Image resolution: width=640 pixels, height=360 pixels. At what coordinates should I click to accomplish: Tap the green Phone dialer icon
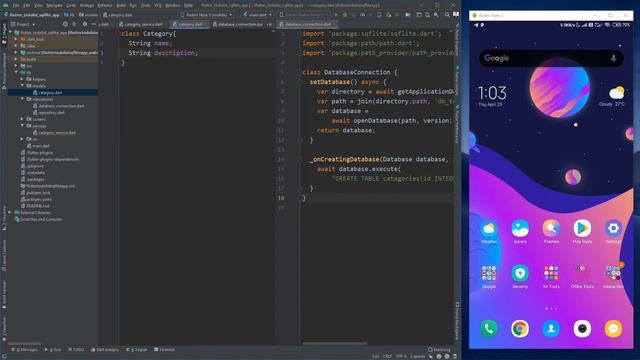pos(489,329)
